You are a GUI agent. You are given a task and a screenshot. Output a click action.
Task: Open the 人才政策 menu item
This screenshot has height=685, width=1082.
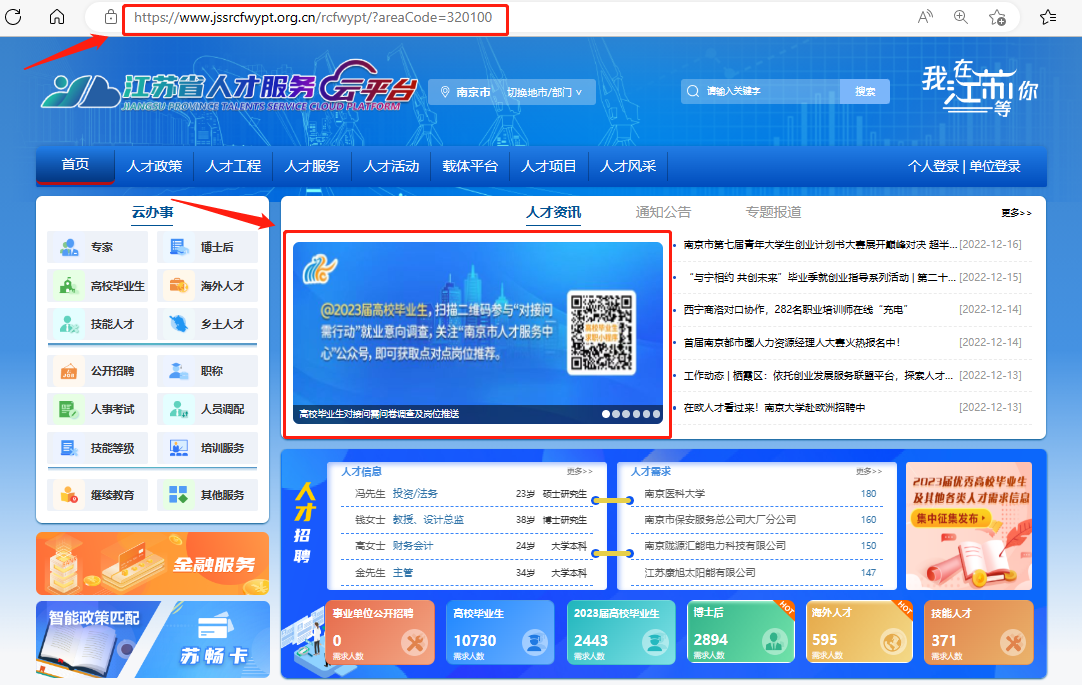pos(154,166)
